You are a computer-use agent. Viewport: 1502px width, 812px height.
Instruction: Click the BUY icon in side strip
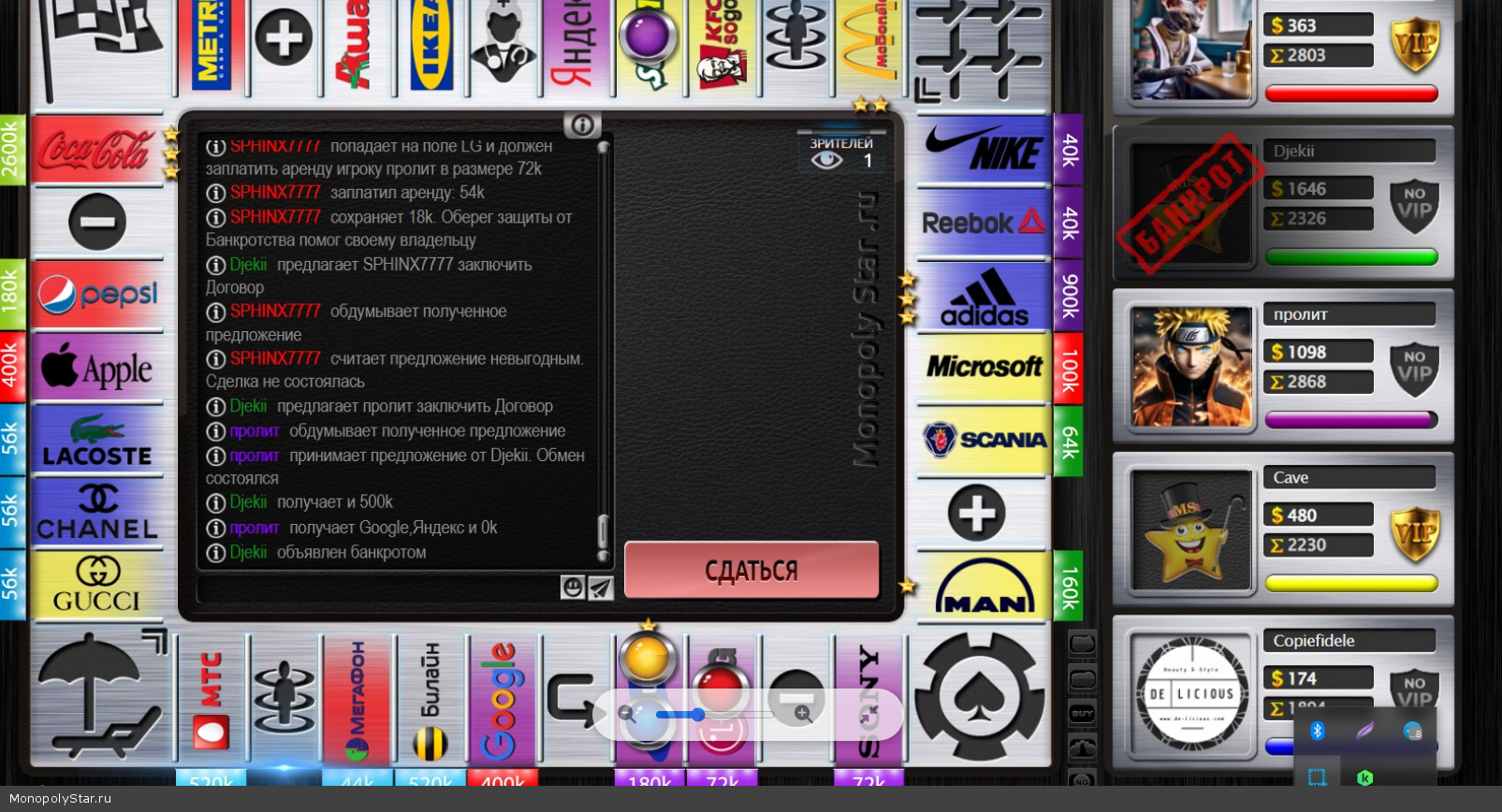pos(1082,714)
